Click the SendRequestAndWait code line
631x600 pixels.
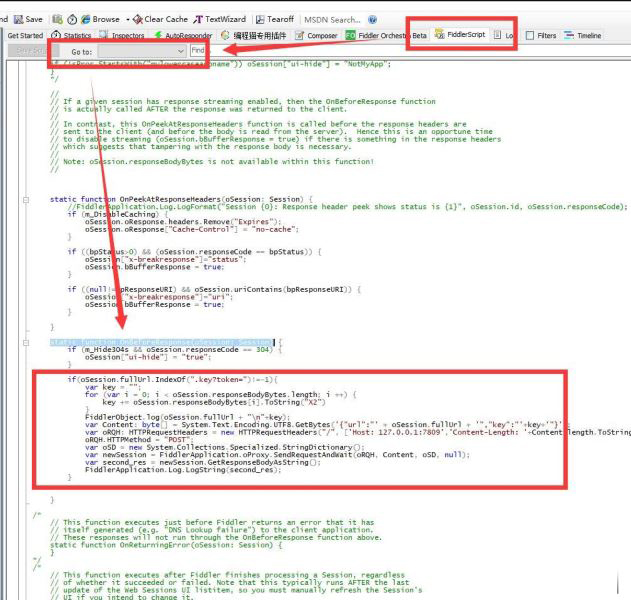click(x=277, y=455)
